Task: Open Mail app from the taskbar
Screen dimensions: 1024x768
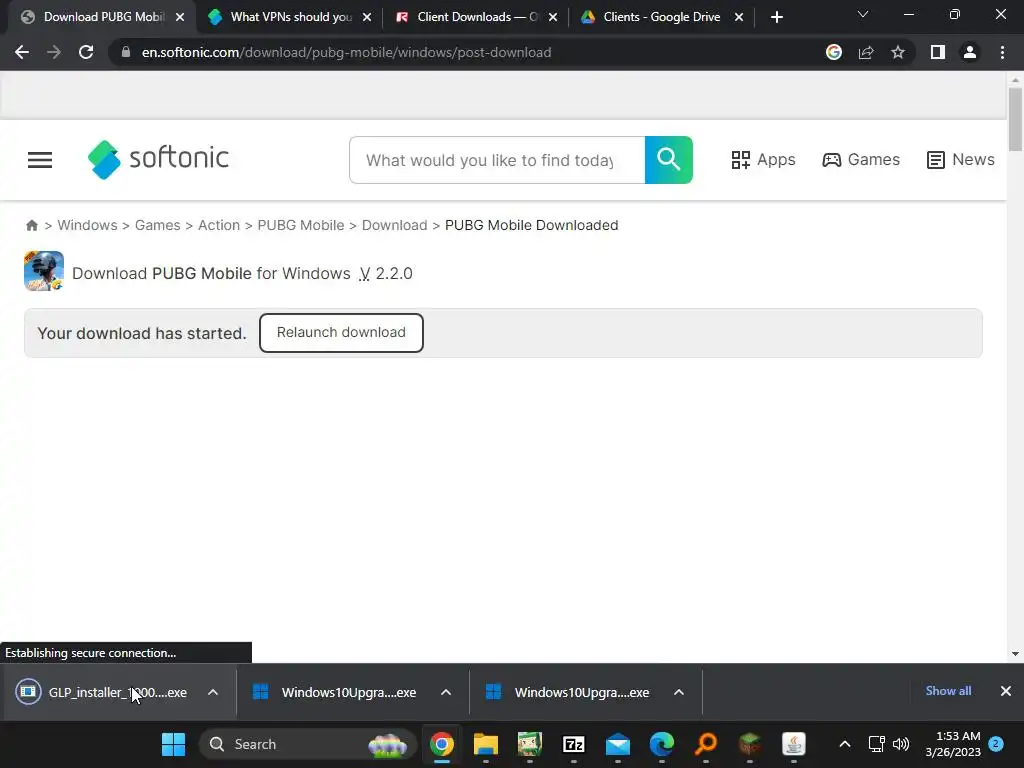Action: point(618,744)
